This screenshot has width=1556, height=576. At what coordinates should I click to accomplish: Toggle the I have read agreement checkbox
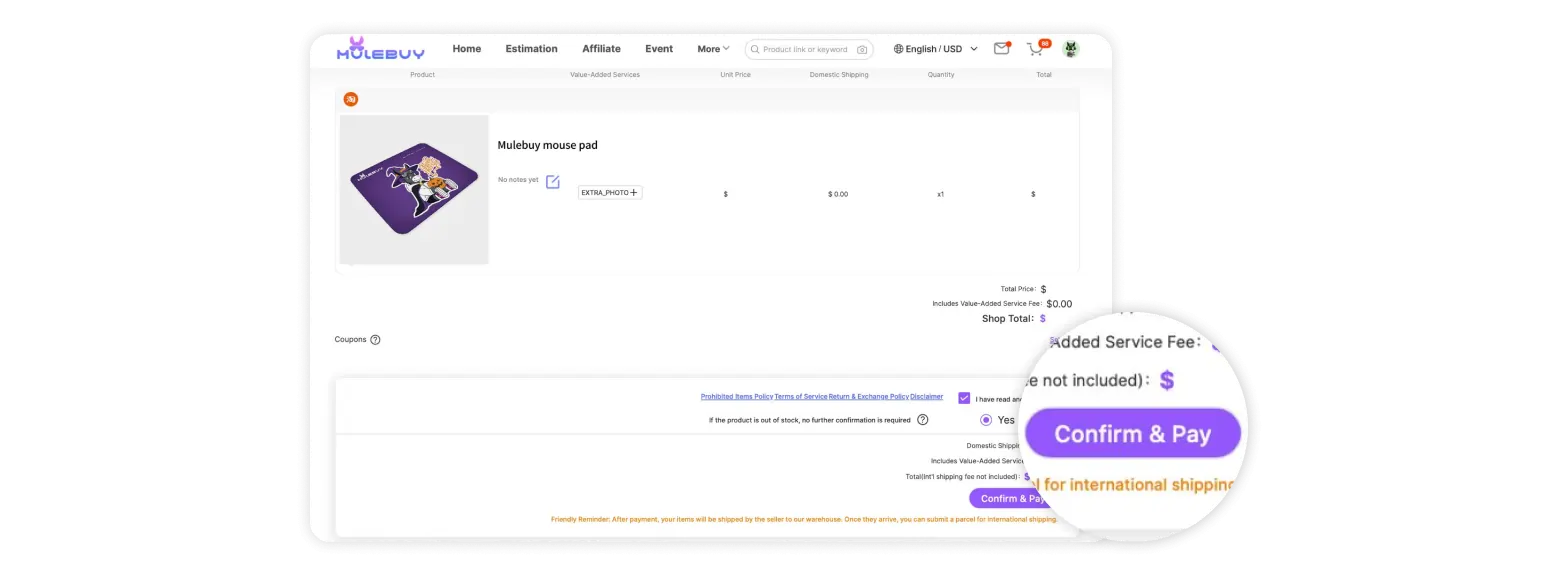click(964, 398)
